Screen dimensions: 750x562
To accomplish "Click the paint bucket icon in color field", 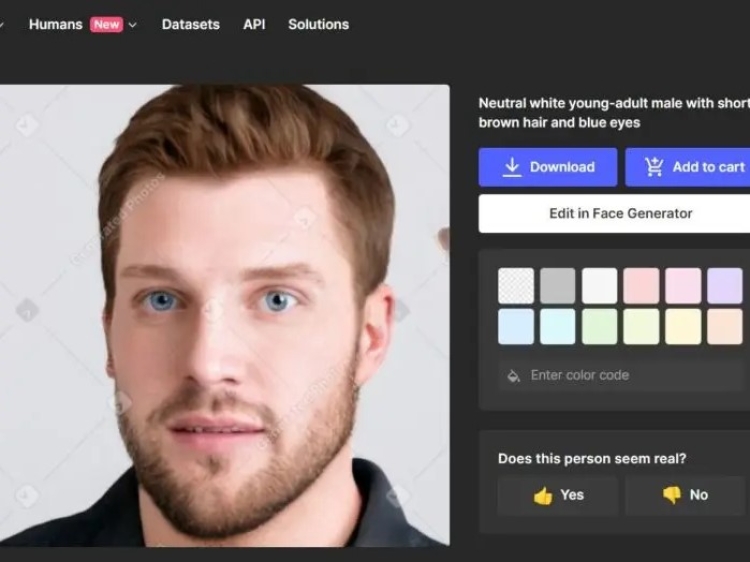I will coord(514,375).
